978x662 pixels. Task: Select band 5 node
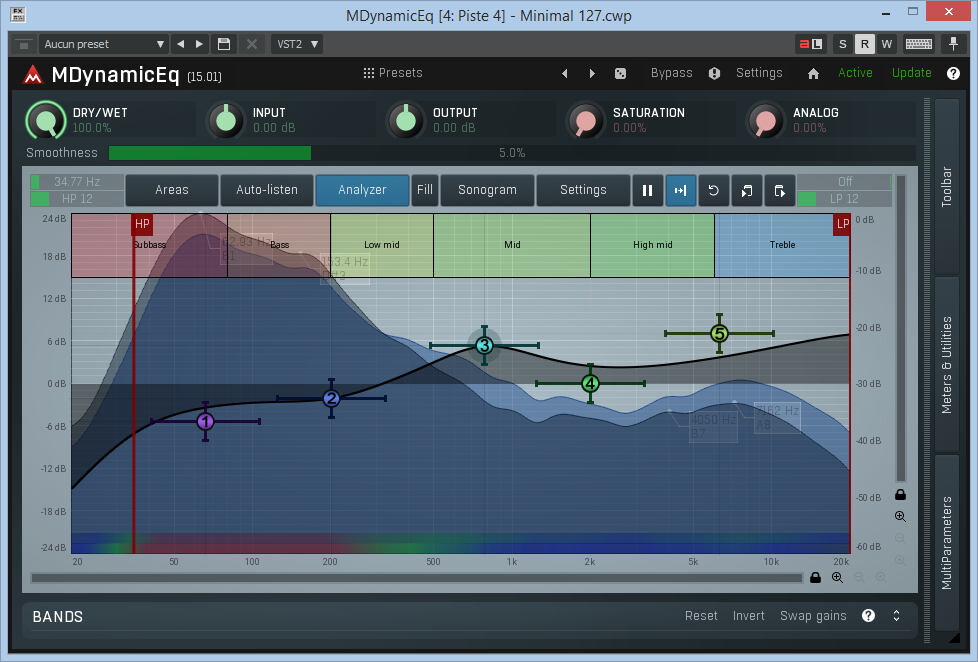point(719,334)
